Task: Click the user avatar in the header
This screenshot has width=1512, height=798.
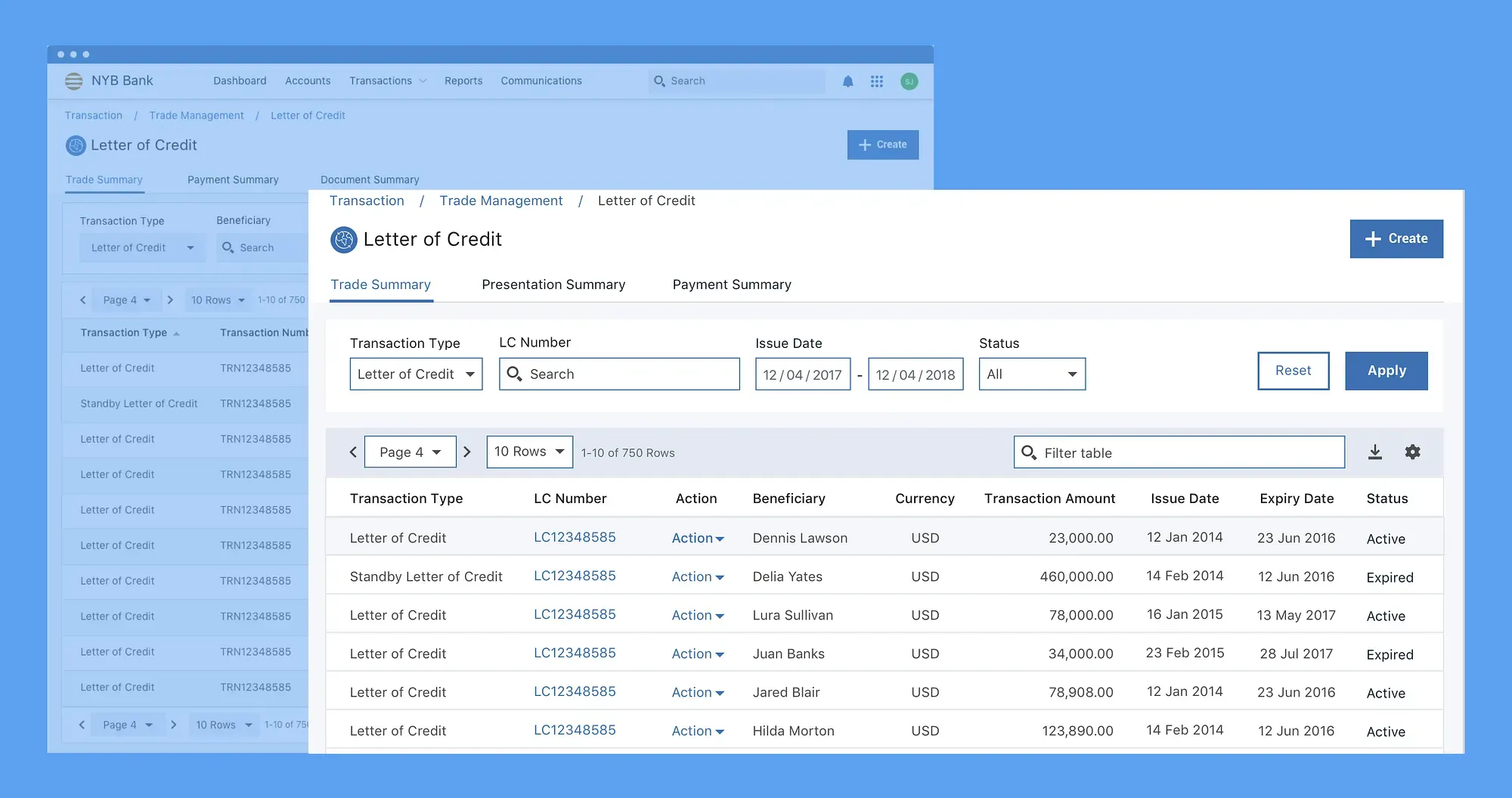Action: pos(909,81)
